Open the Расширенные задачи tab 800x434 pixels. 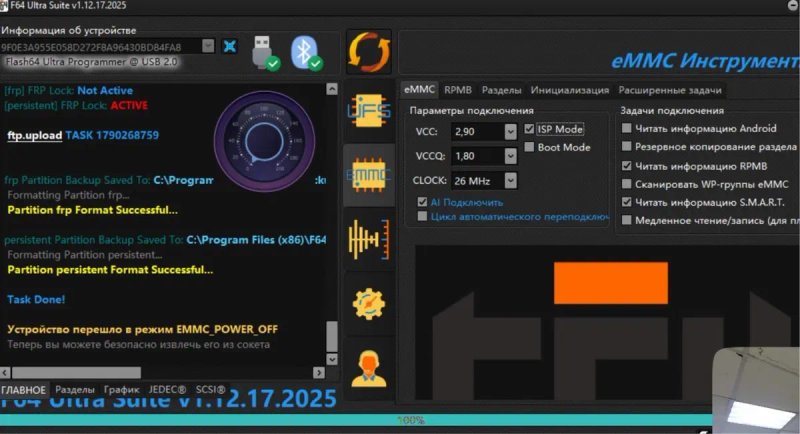pos(670,90)
